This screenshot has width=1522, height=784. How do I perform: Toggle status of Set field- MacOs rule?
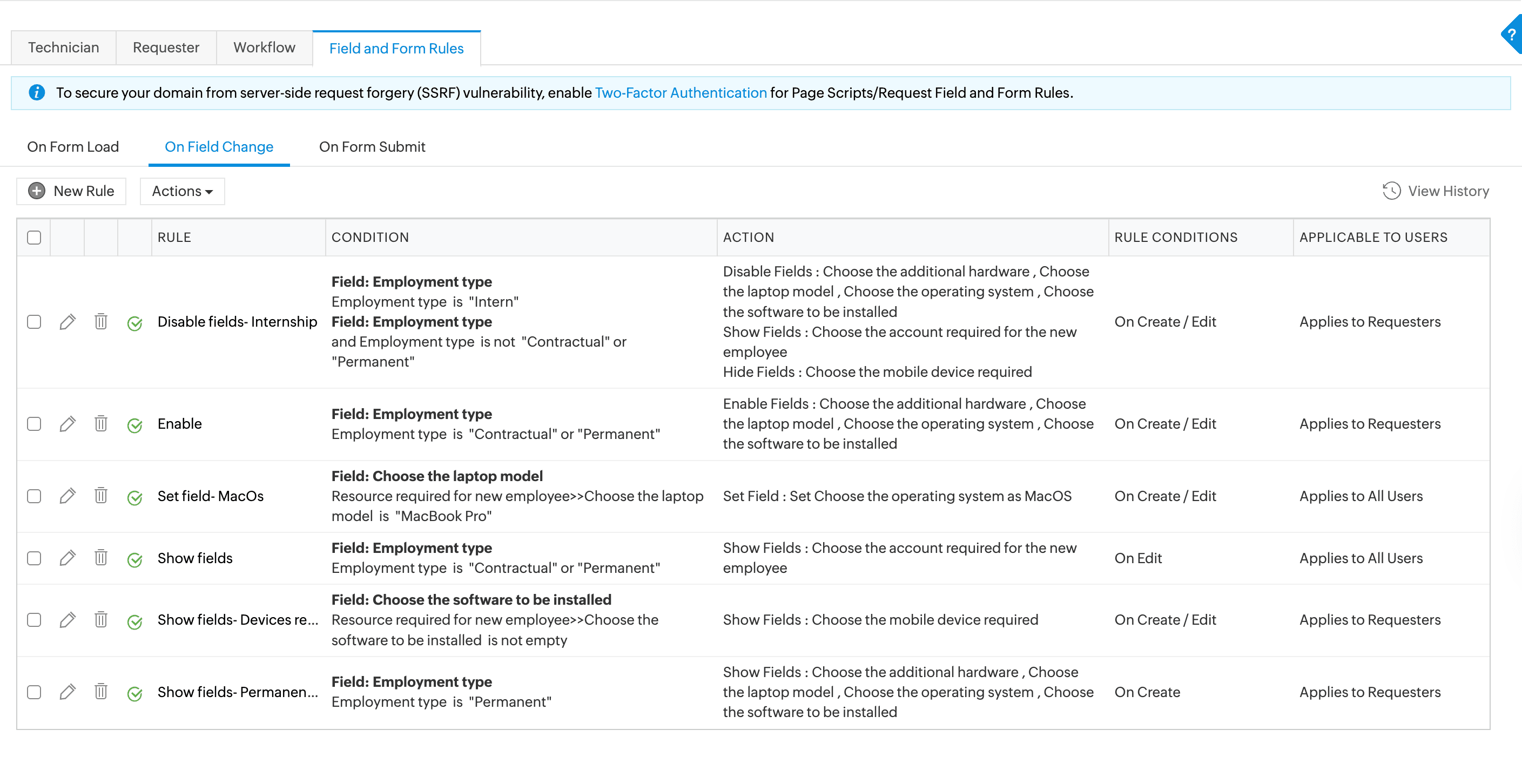click(134, 497)
